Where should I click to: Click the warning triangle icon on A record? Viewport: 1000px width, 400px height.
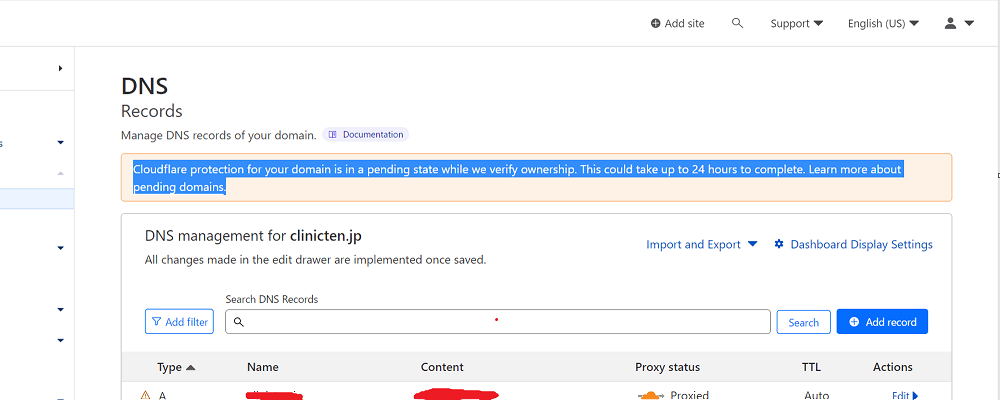click(145, 396)
